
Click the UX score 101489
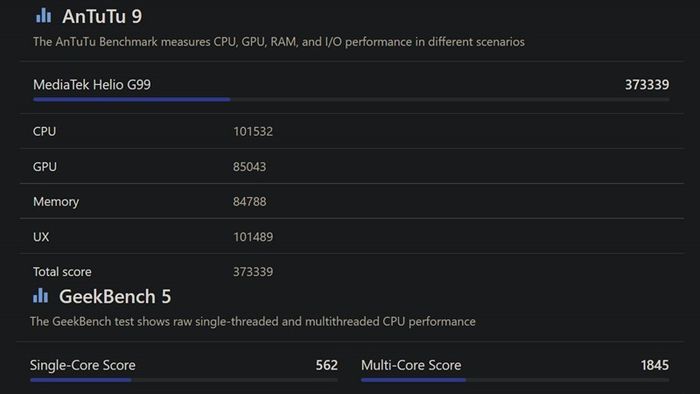point(253,237)
